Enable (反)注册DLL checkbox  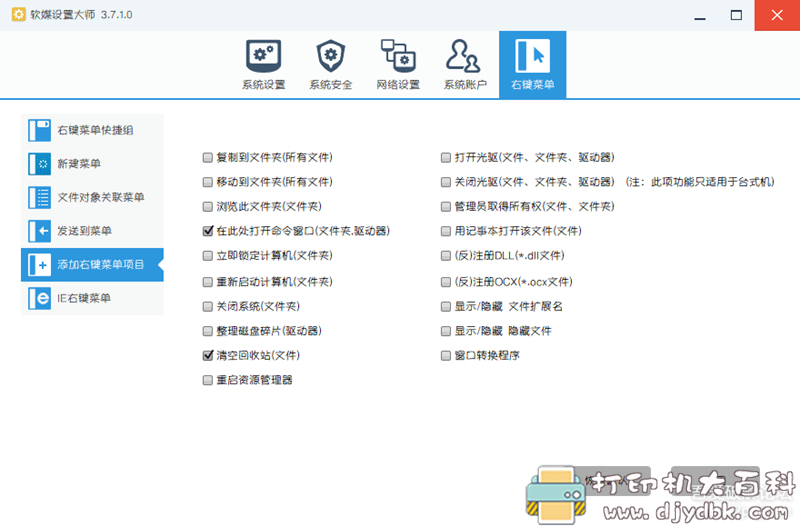[445, 256]
